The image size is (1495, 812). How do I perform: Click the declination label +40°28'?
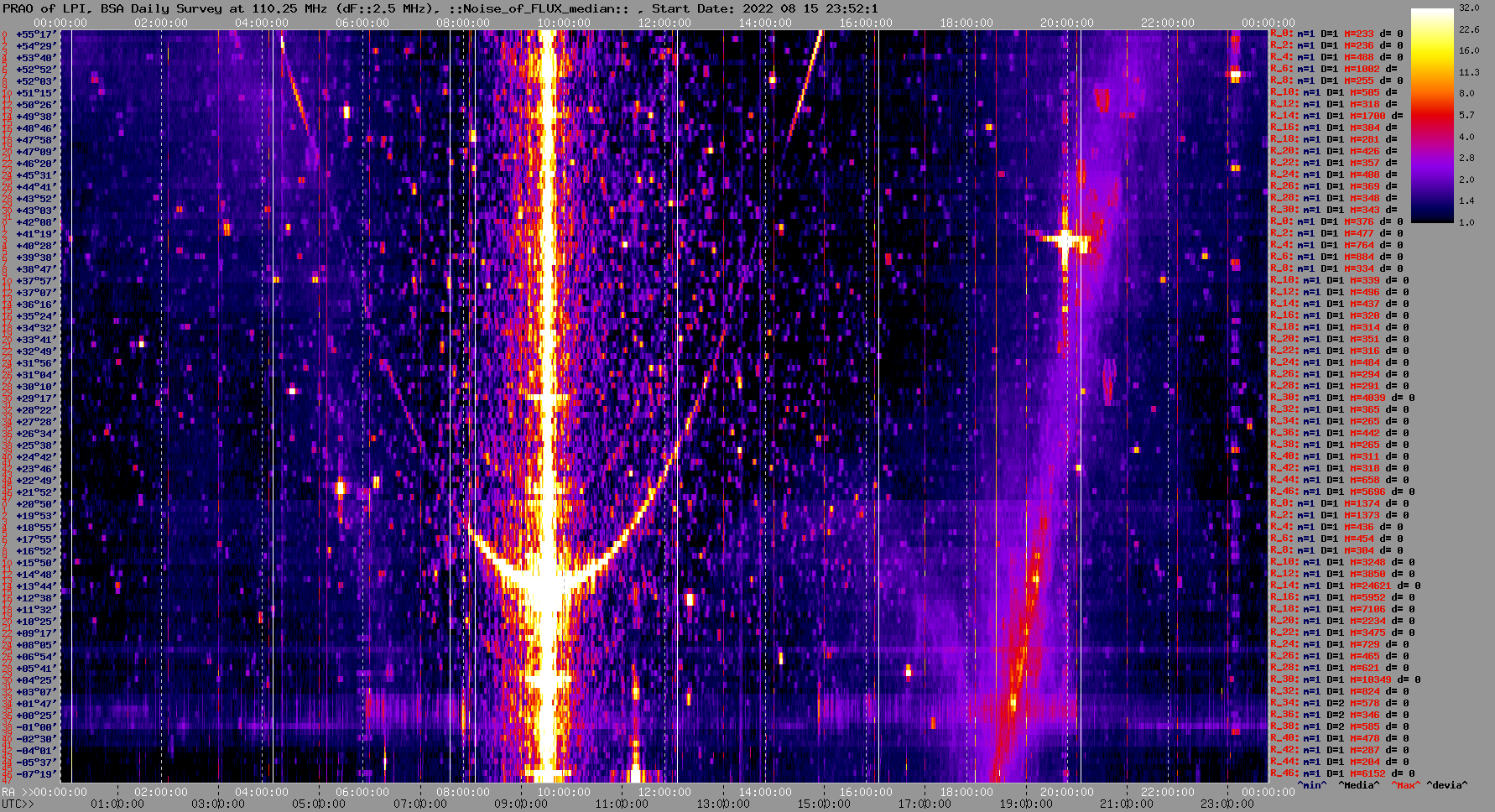point(35,246)
